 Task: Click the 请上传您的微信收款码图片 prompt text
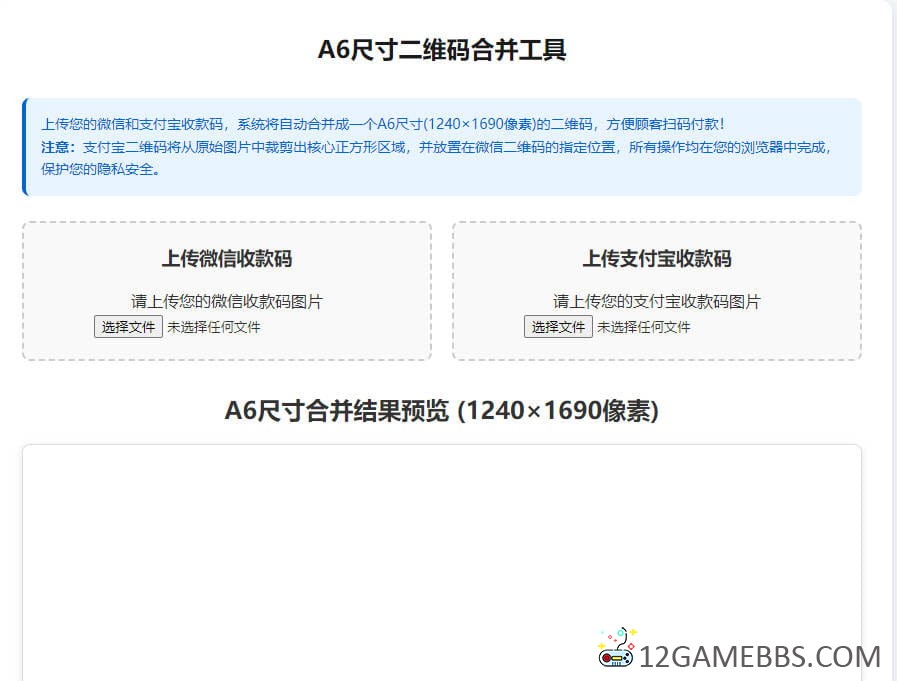click(227, 301)
